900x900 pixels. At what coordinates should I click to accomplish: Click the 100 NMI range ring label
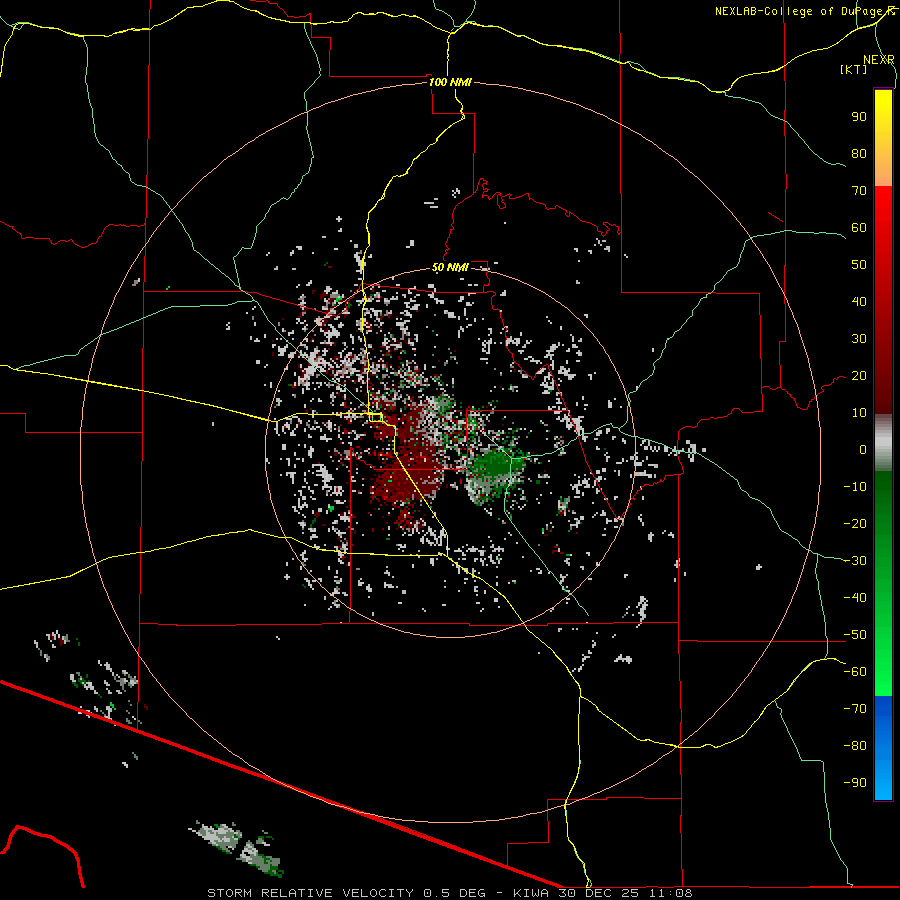[451, 82]
